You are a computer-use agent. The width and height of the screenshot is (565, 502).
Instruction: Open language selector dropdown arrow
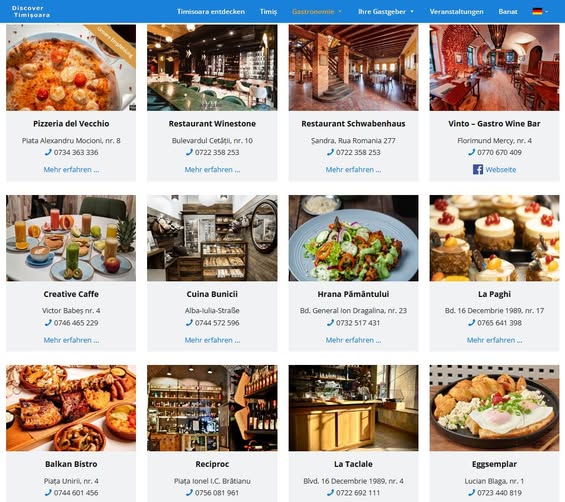pyautogui.click(x=547, y=12)
